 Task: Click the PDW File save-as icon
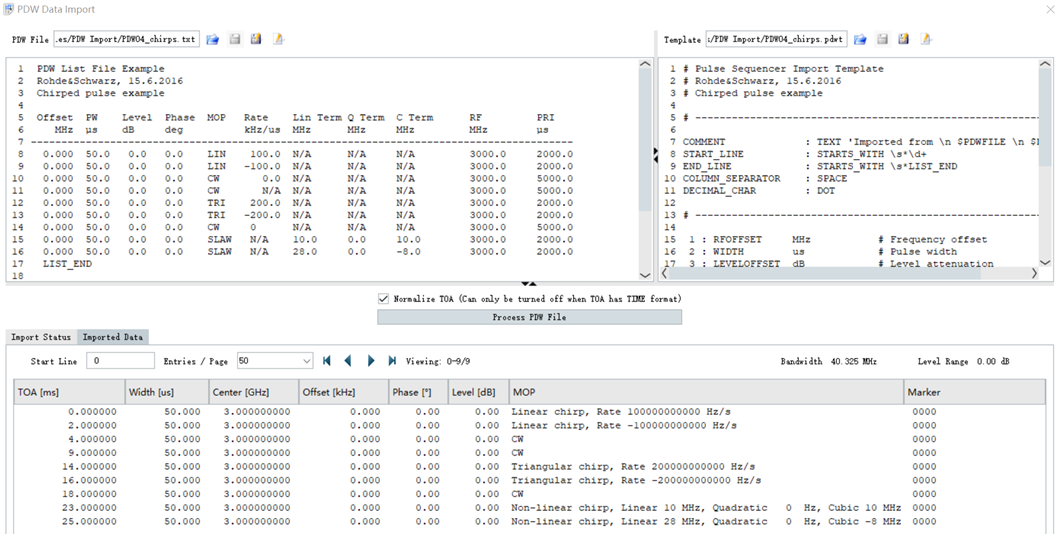coord(256,40)
